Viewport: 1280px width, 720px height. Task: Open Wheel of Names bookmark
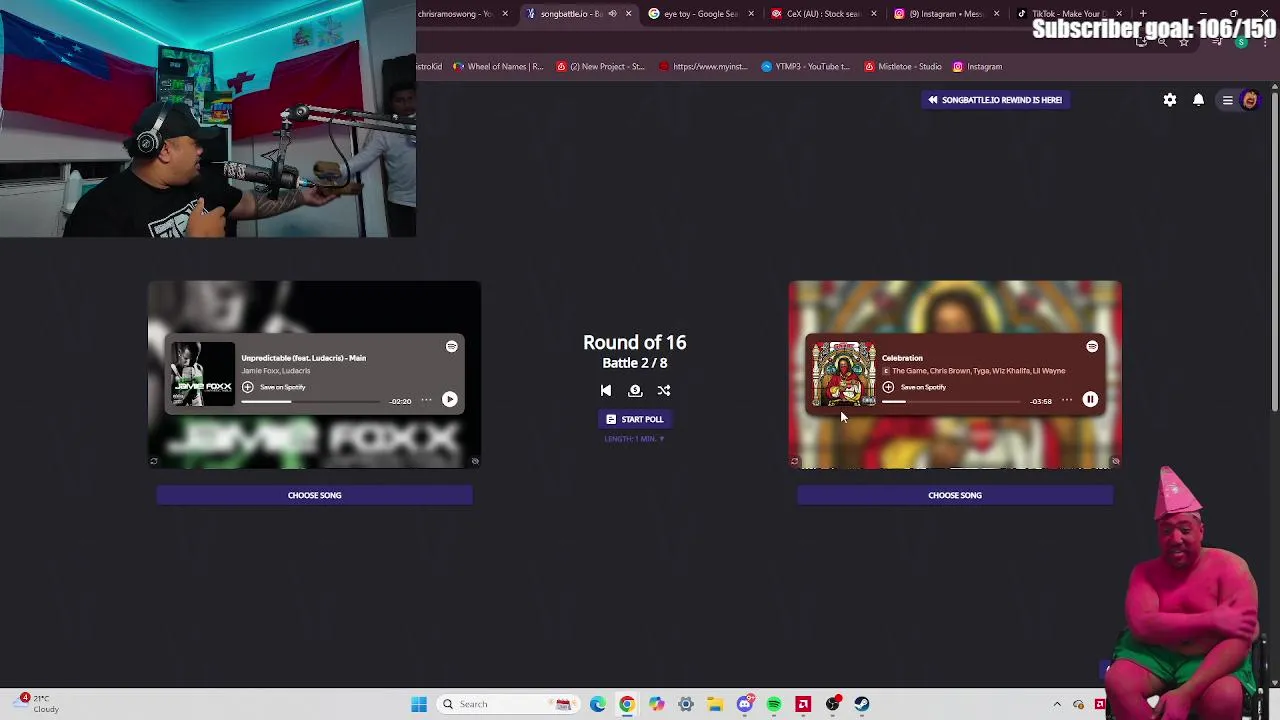498,67
